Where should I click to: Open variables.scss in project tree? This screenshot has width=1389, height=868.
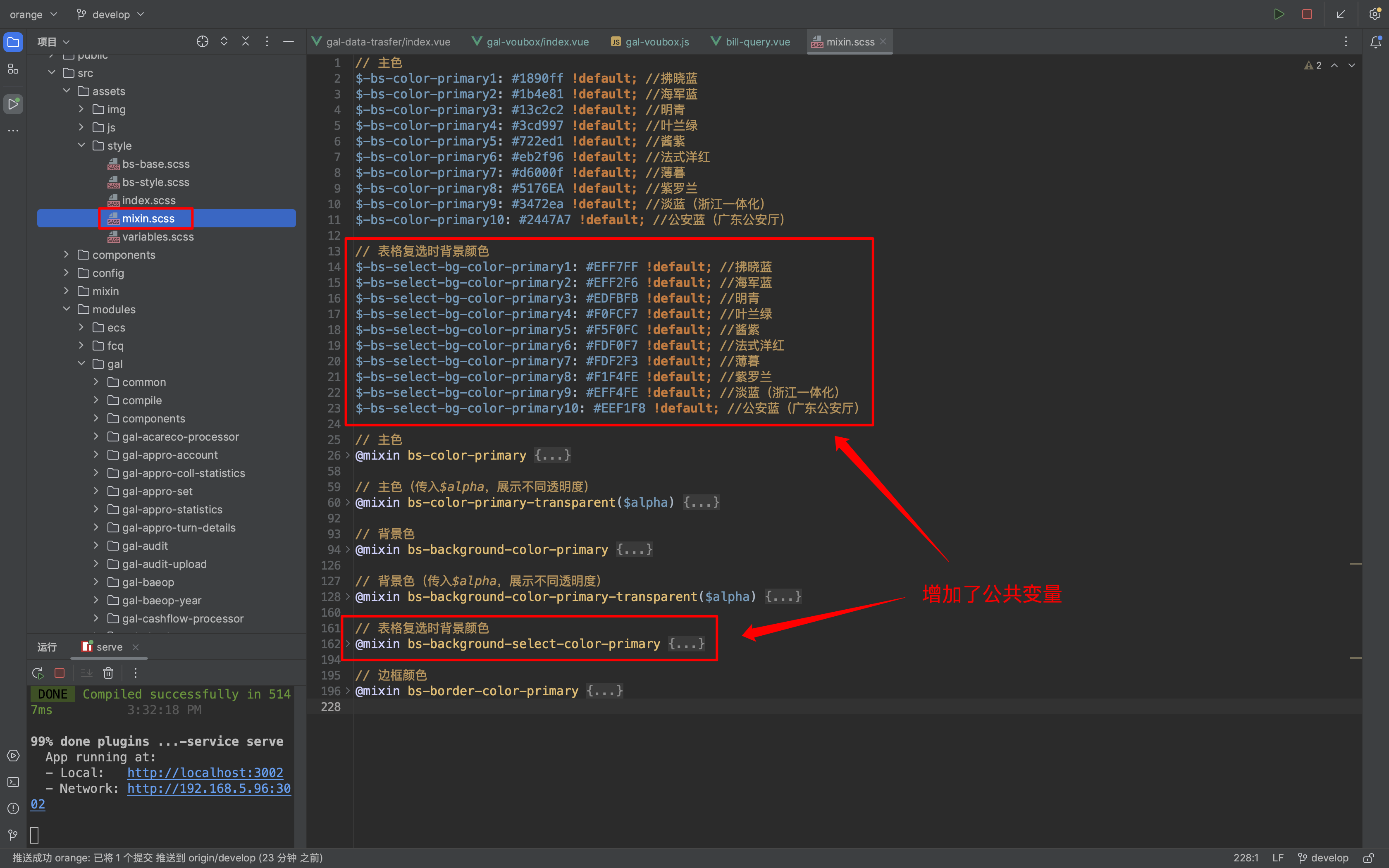point(158,236)
